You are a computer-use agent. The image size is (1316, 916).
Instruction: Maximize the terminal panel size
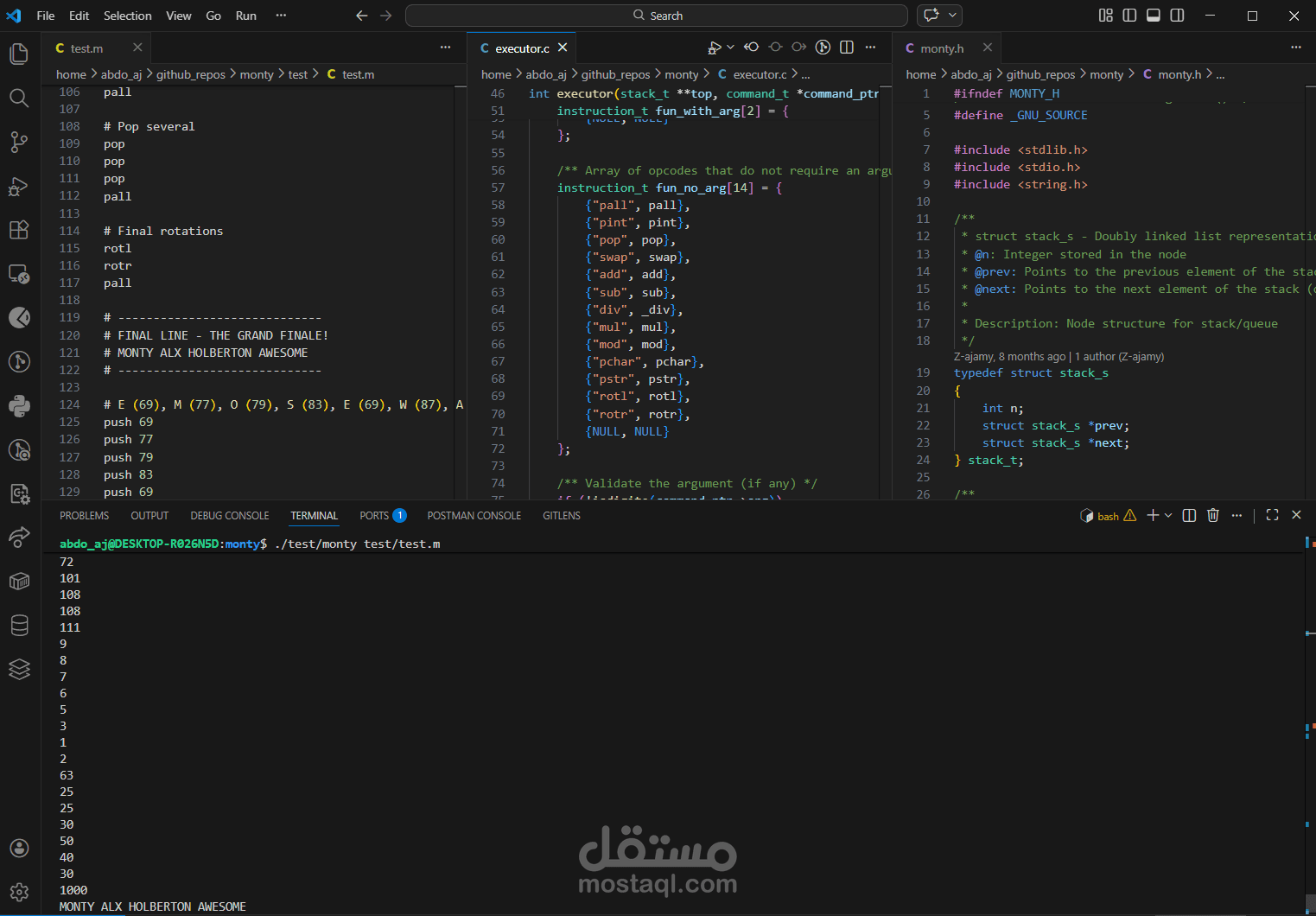[x=1272, y=515]
